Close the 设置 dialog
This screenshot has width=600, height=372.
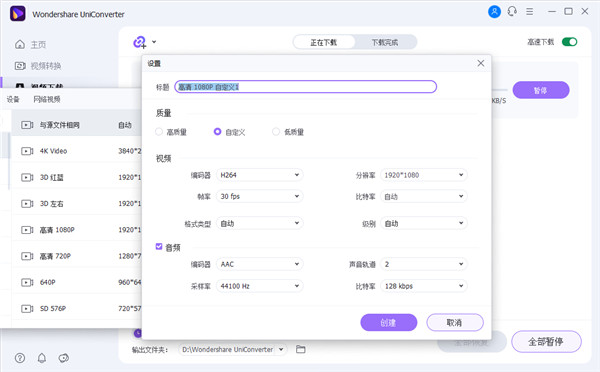pos(481,63)
